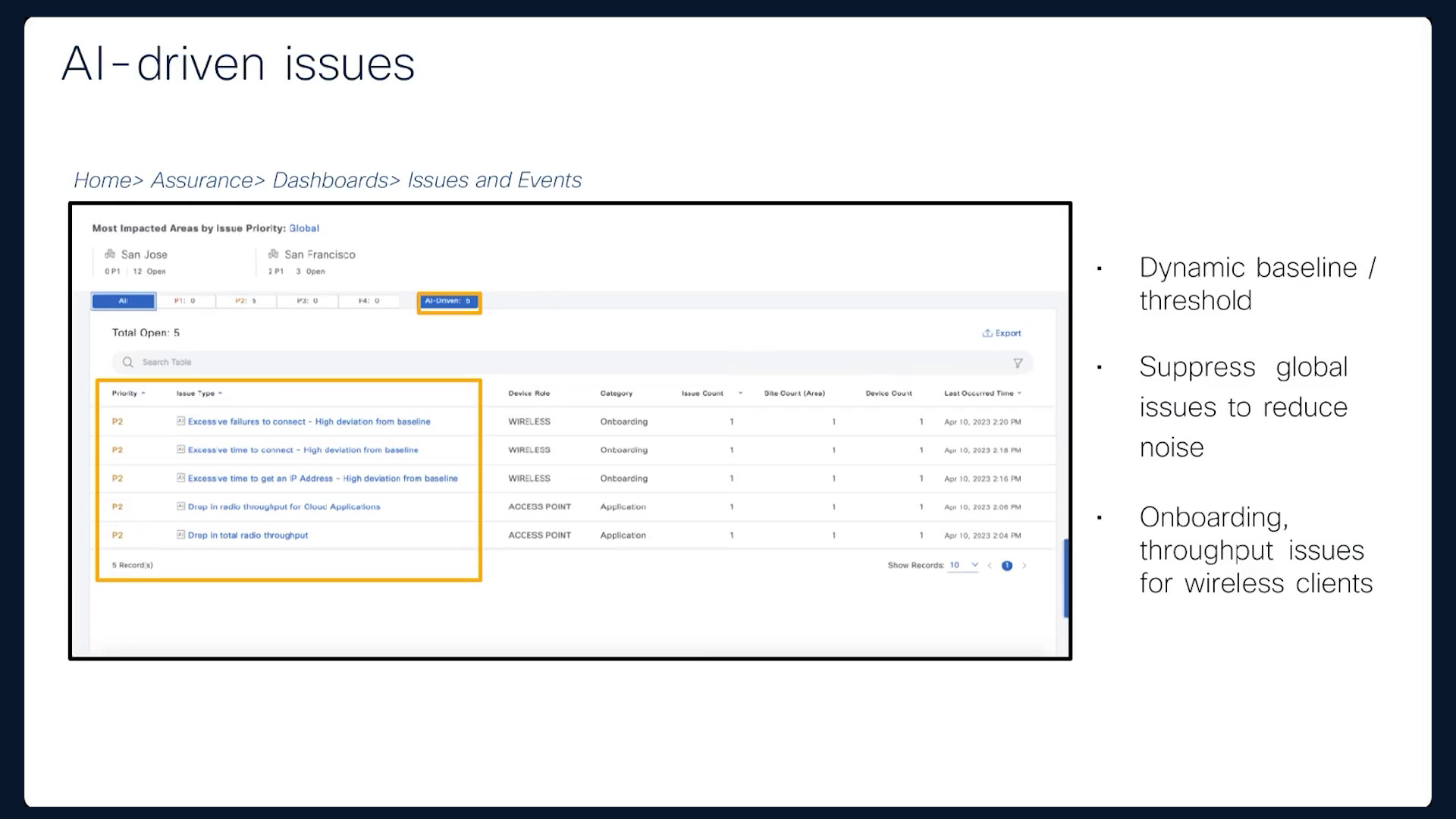This screenshot has width=1456, height=819.
Task: Open the table filter funnel icon
Action: [1018, 363]
